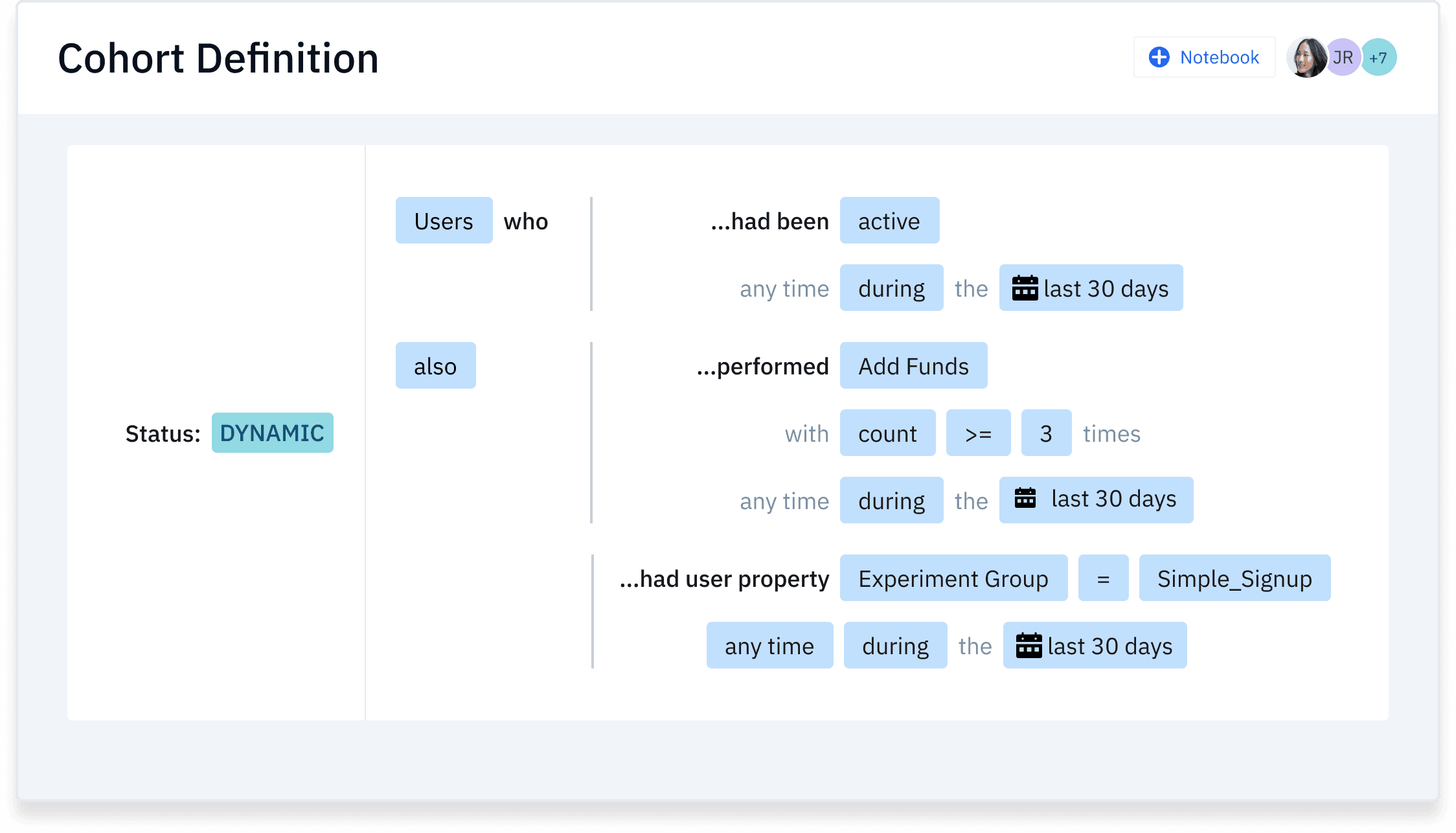The width and height of the screenshot is (1456, 833).
Task: Click the JR avatar circle
Action: (x=1342, y=57)
